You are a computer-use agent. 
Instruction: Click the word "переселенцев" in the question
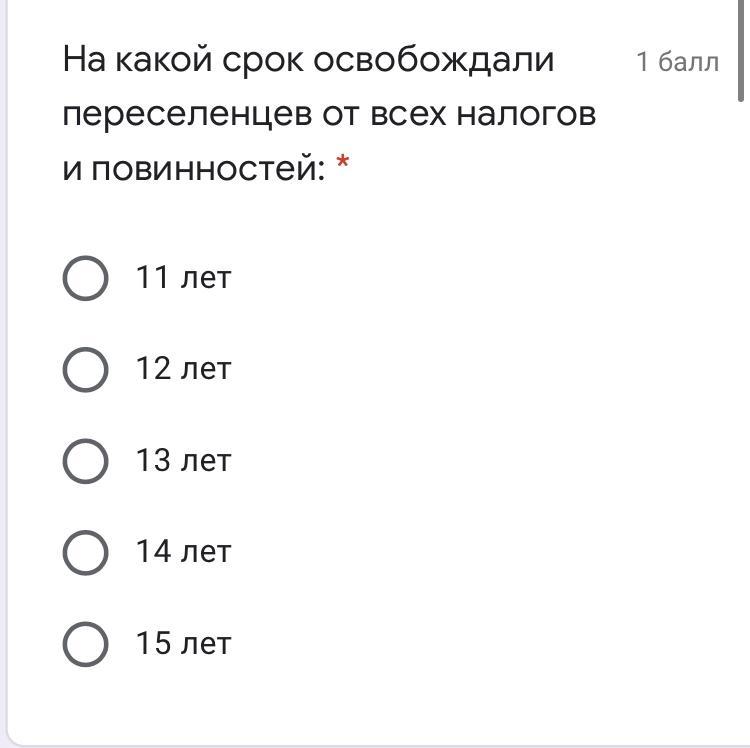[x=186, y=115]
